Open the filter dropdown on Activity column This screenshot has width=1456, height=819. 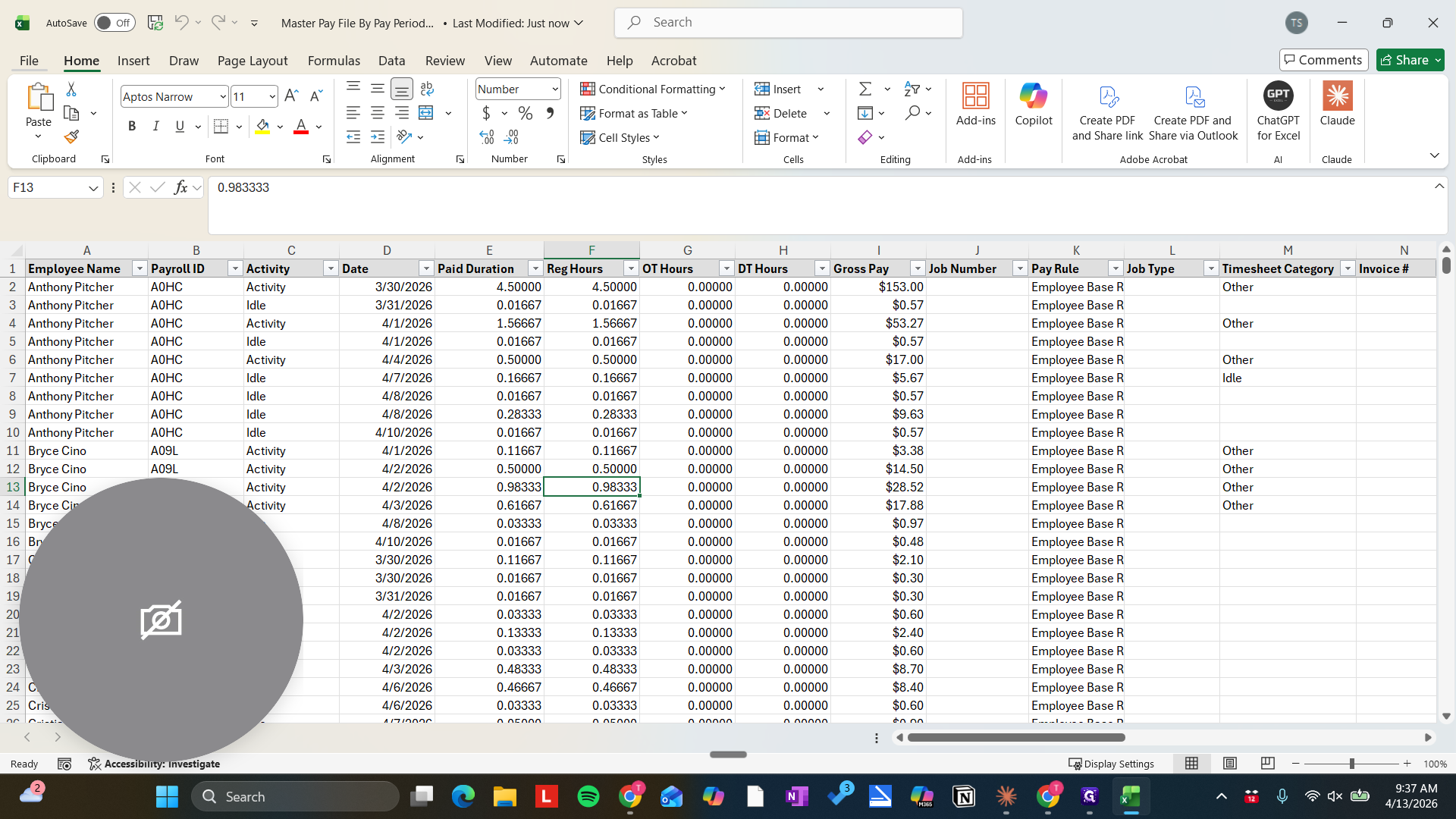(330, 268)
